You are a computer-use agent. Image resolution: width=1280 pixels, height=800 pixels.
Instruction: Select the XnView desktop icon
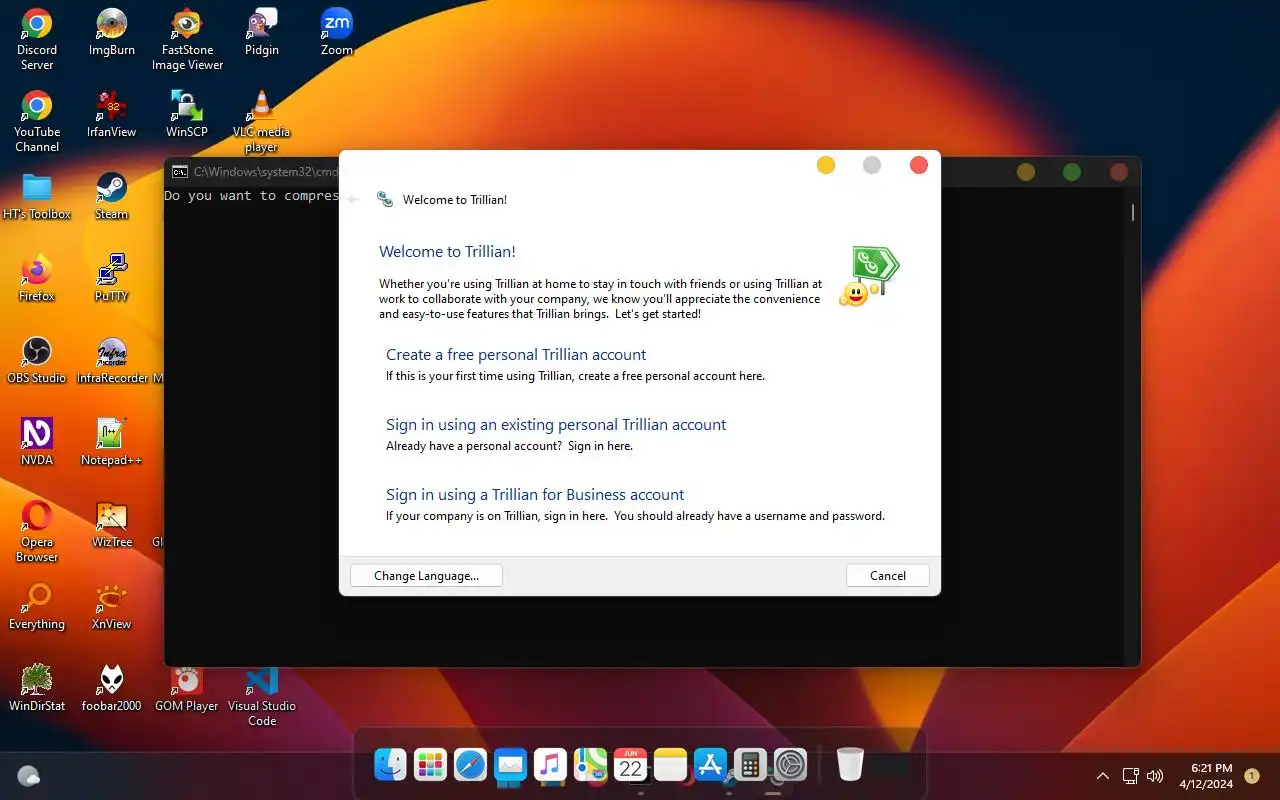pyautogui.click(x=111, y=607)
